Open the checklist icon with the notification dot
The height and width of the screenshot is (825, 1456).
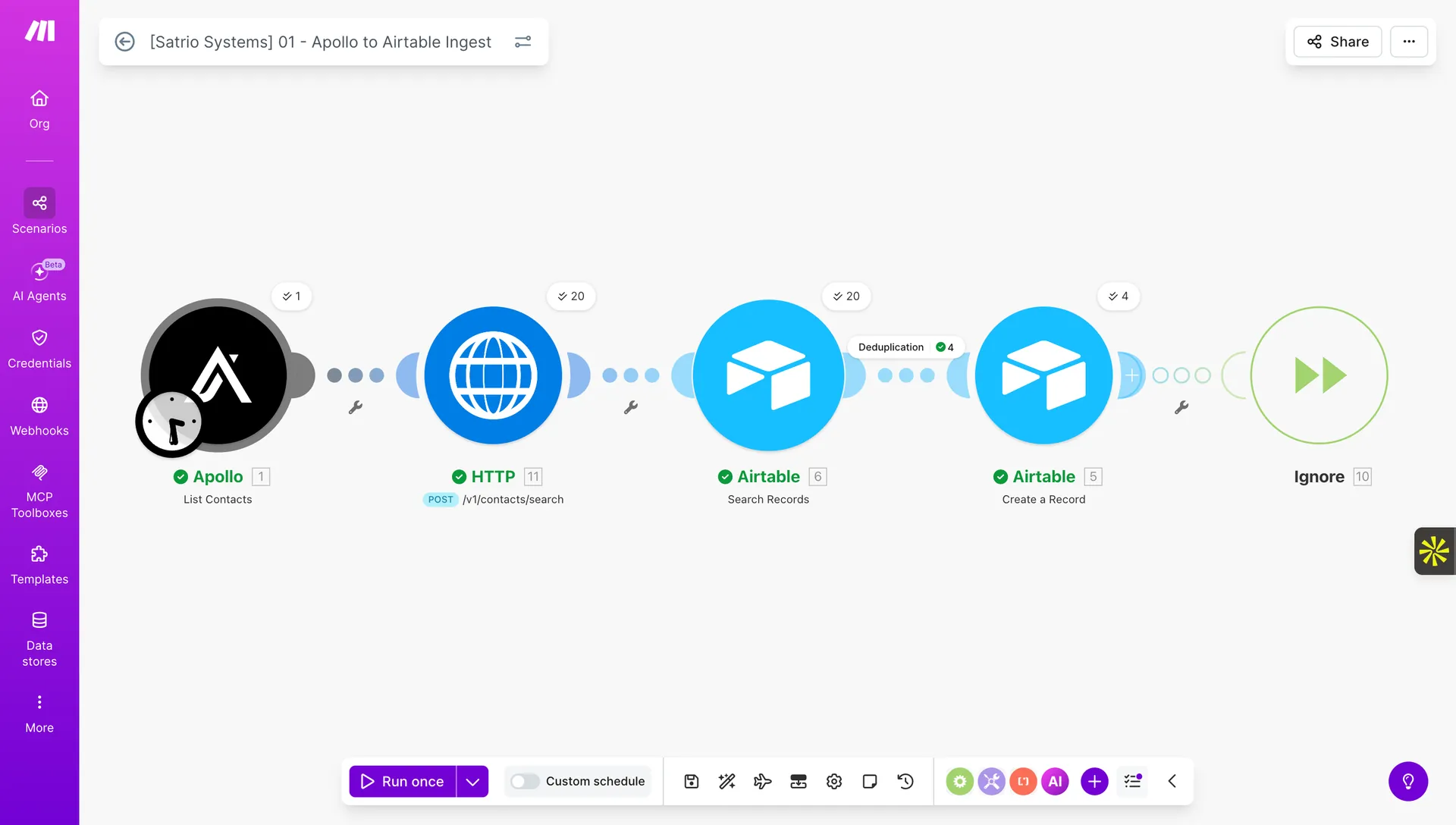point(1132,781)
